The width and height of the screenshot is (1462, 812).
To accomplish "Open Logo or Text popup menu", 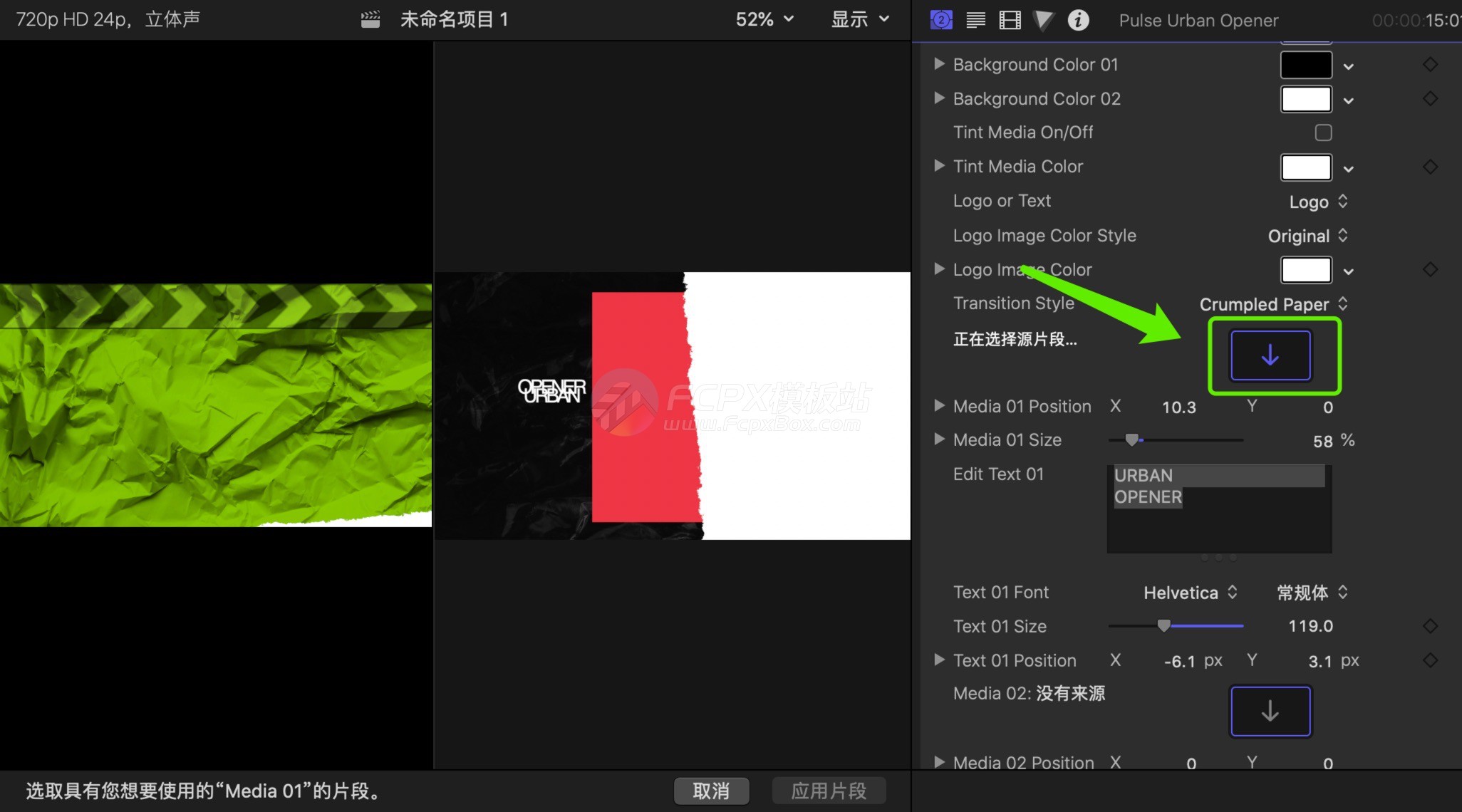I will [1317, 202].
